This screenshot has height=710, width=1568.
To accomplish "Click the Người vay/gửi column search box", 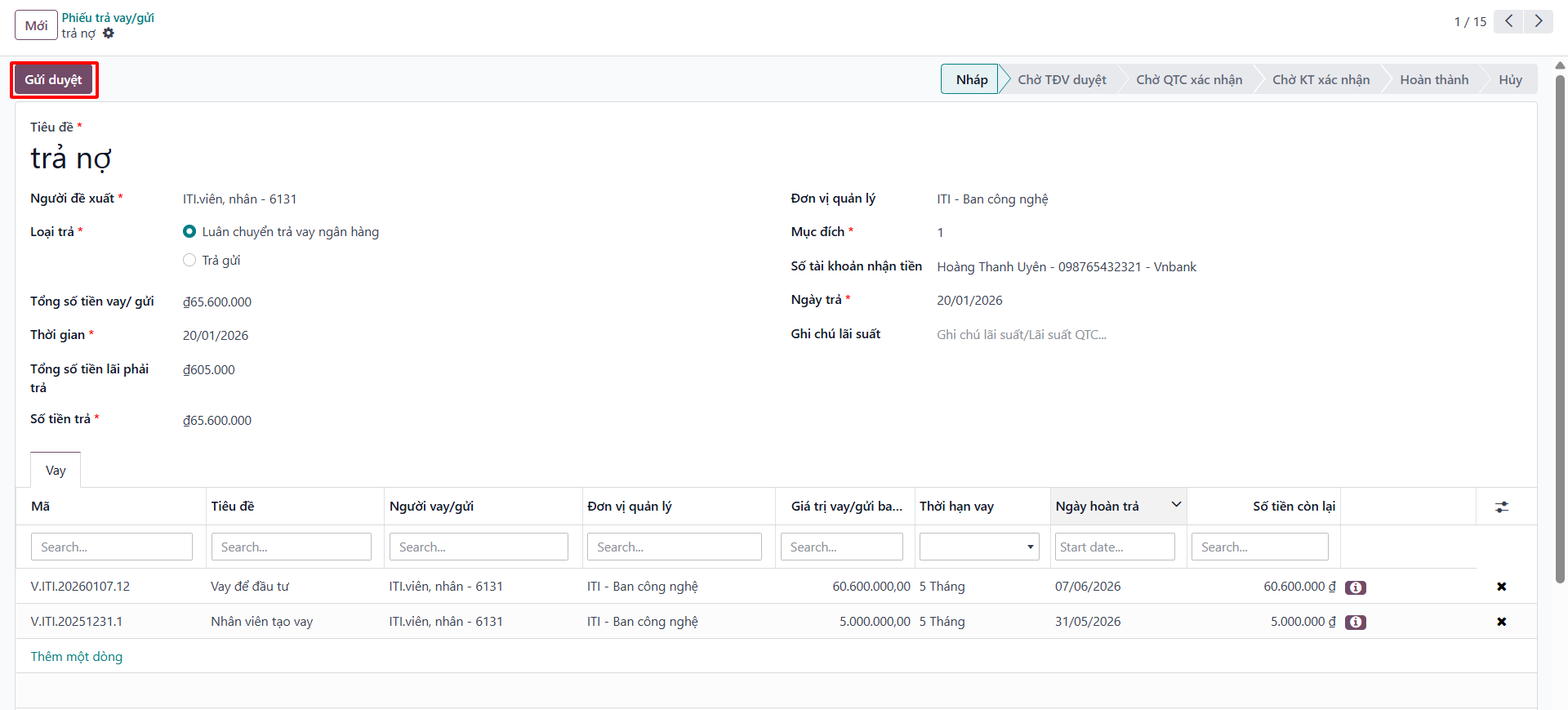I will click(x=479, y=547).
